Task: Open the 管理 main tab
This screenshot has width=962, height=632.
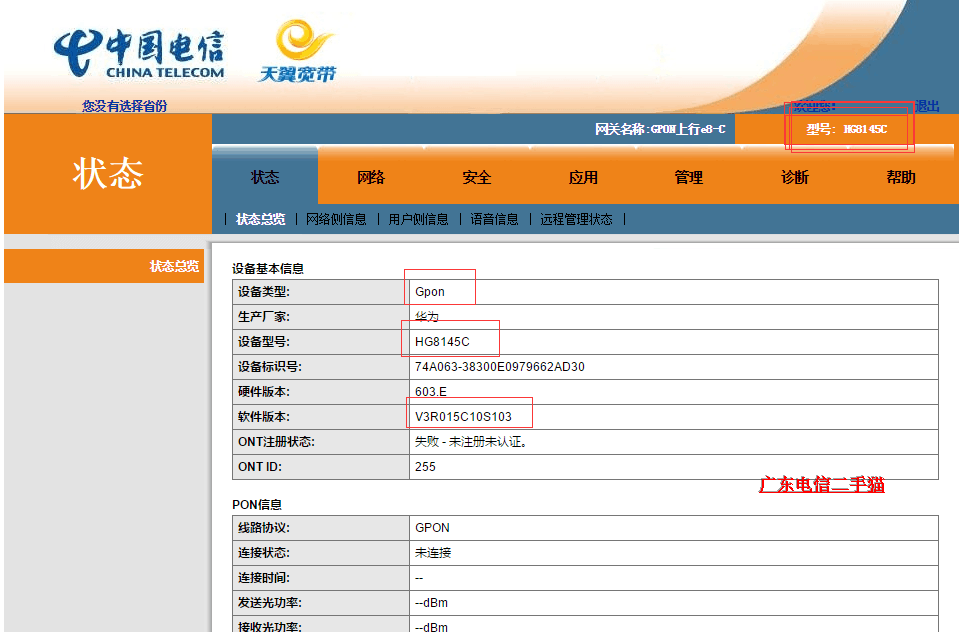Action: (688, 177)
